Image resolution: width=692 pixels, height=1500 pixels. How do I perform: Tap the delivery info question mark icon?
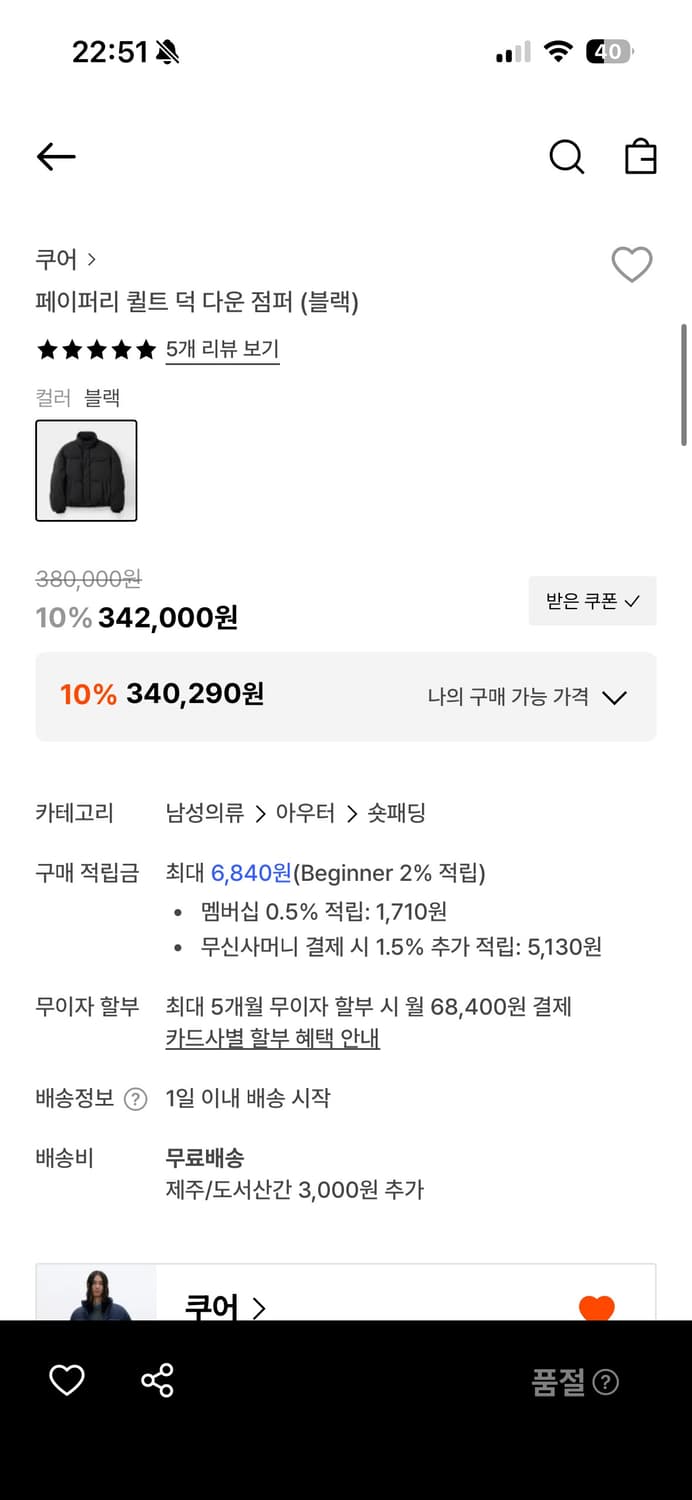click(134, 1097)
